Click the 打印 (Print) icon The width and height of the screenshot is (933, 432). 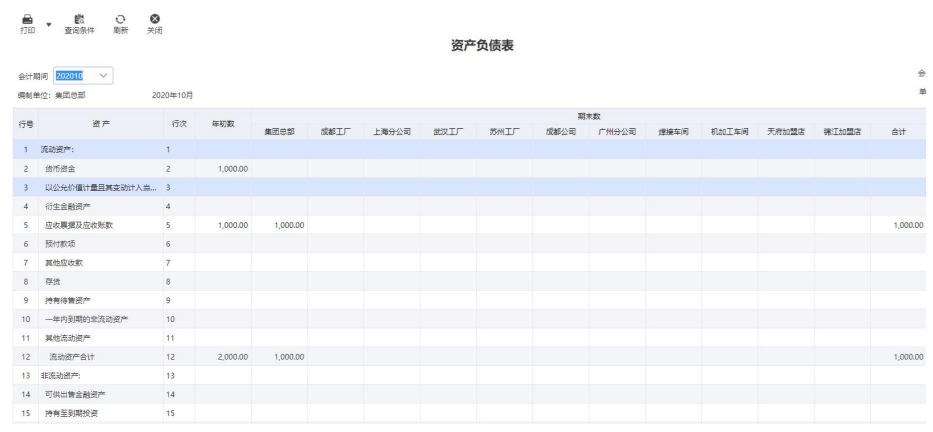[x=26, y=20]
